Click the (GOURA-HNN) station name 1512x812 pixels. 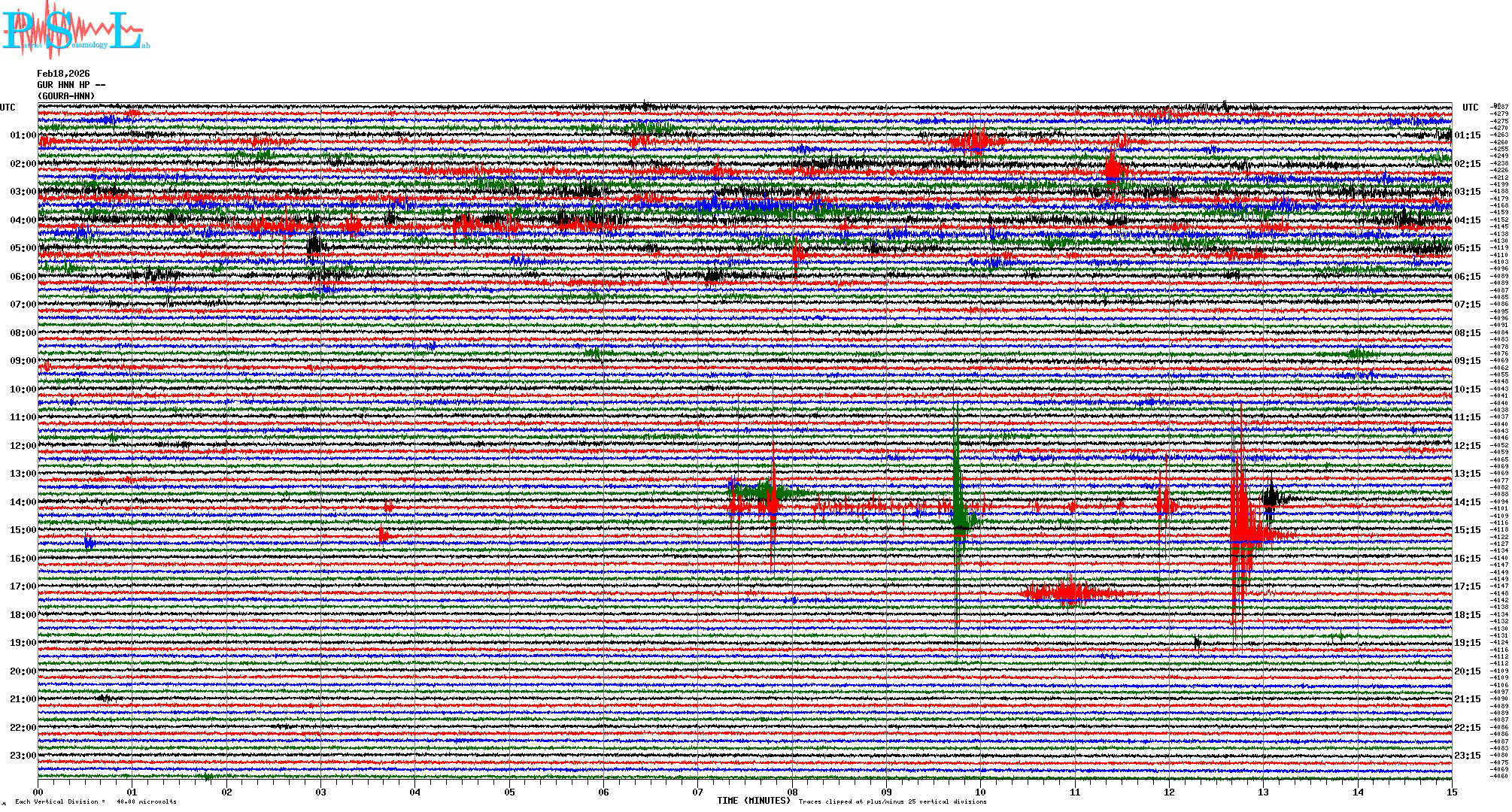[66, 96]
